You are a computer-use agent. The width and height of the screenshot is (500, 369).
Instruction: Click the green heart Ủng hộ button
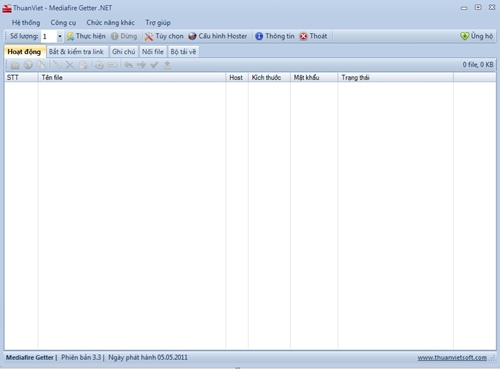coord(477,36)
